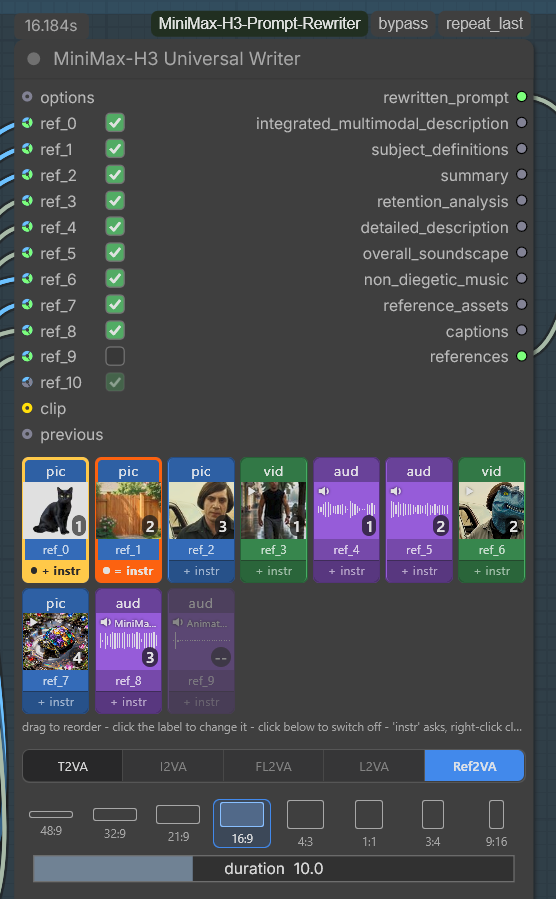Click the ref_2 input socket
The height and width of the screenshot is (899, 556).
pyautogui.click(x=27, y=175)
